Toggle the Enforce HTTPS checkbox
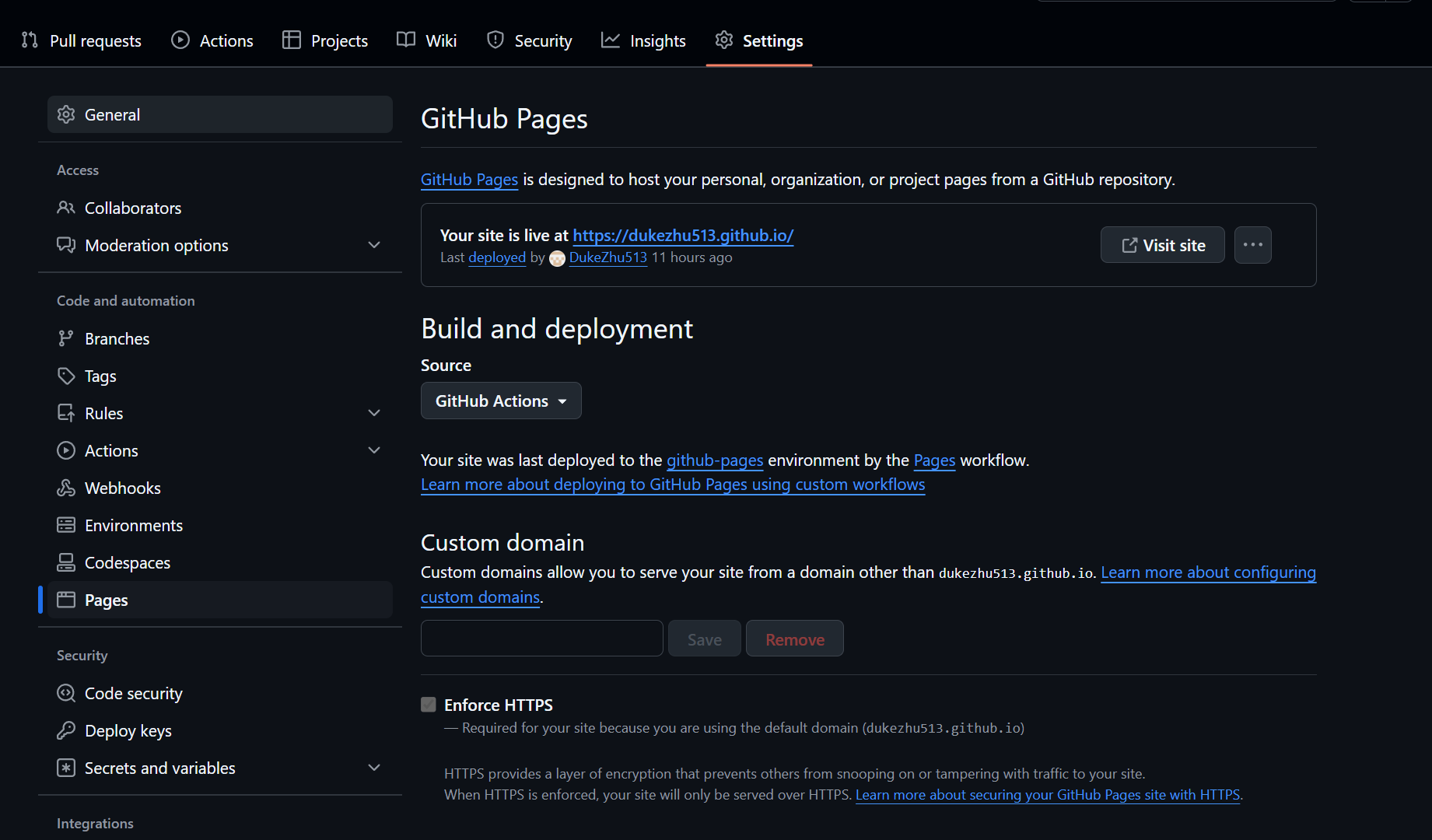 coord(429,705)
